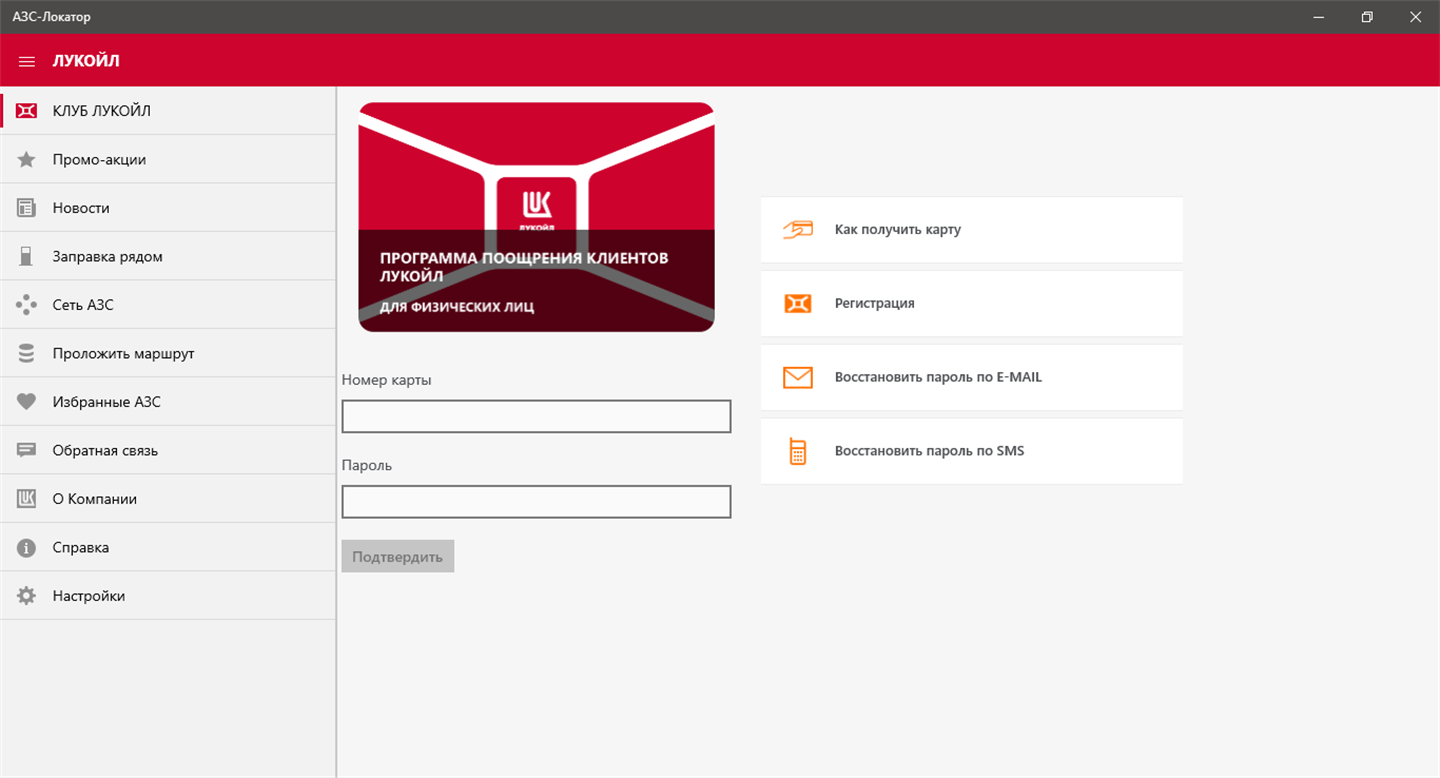This screenshot has width=1440, height=778.
Task: Click the hand-with-card icon for Как получить карту
Action: [x=798, y=229]
